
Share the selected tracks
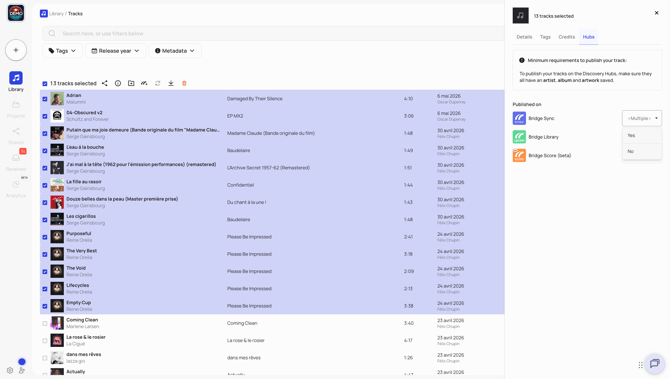coord(105,83)
